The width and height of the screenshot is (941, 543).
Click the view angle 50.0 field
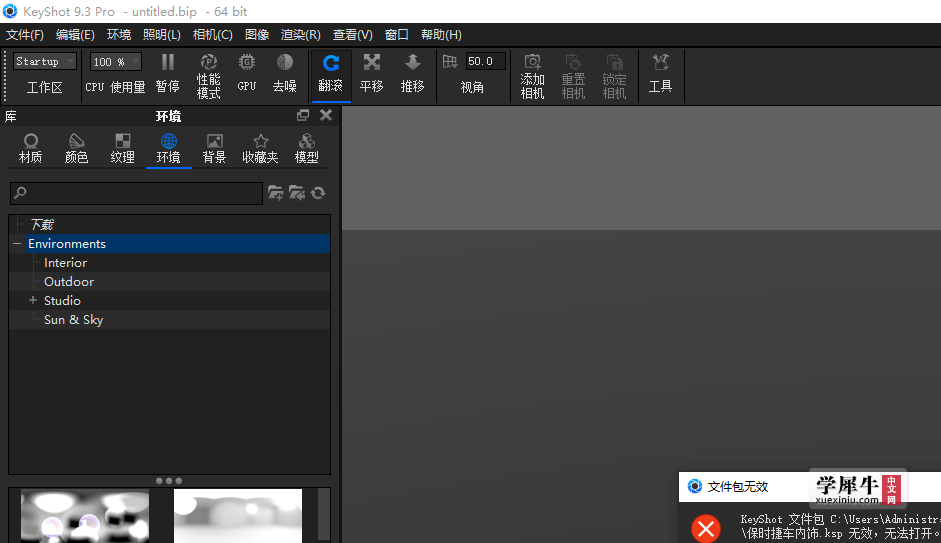[x=486, y=61]
